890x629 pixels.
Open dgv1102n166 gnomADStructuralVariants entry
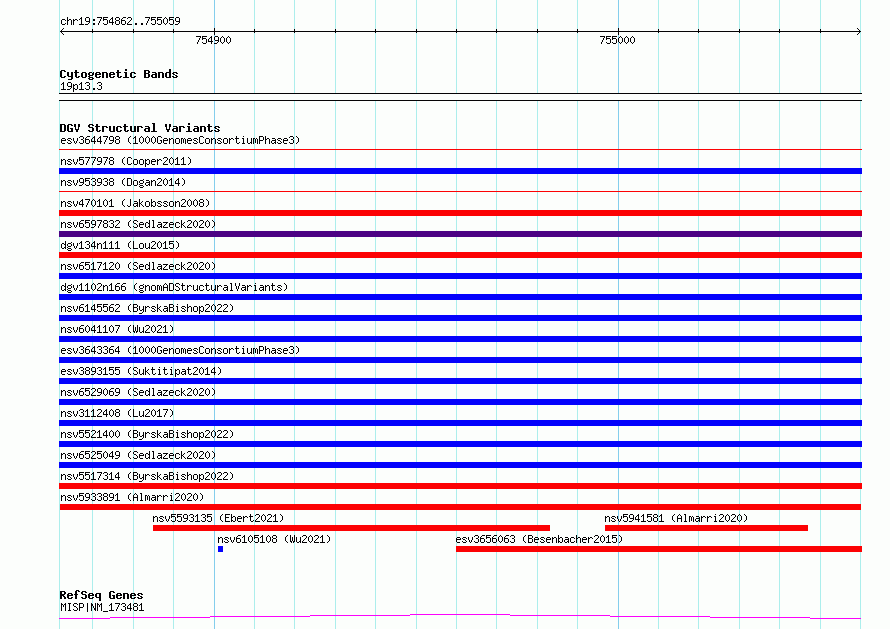(x=174, y=287)
